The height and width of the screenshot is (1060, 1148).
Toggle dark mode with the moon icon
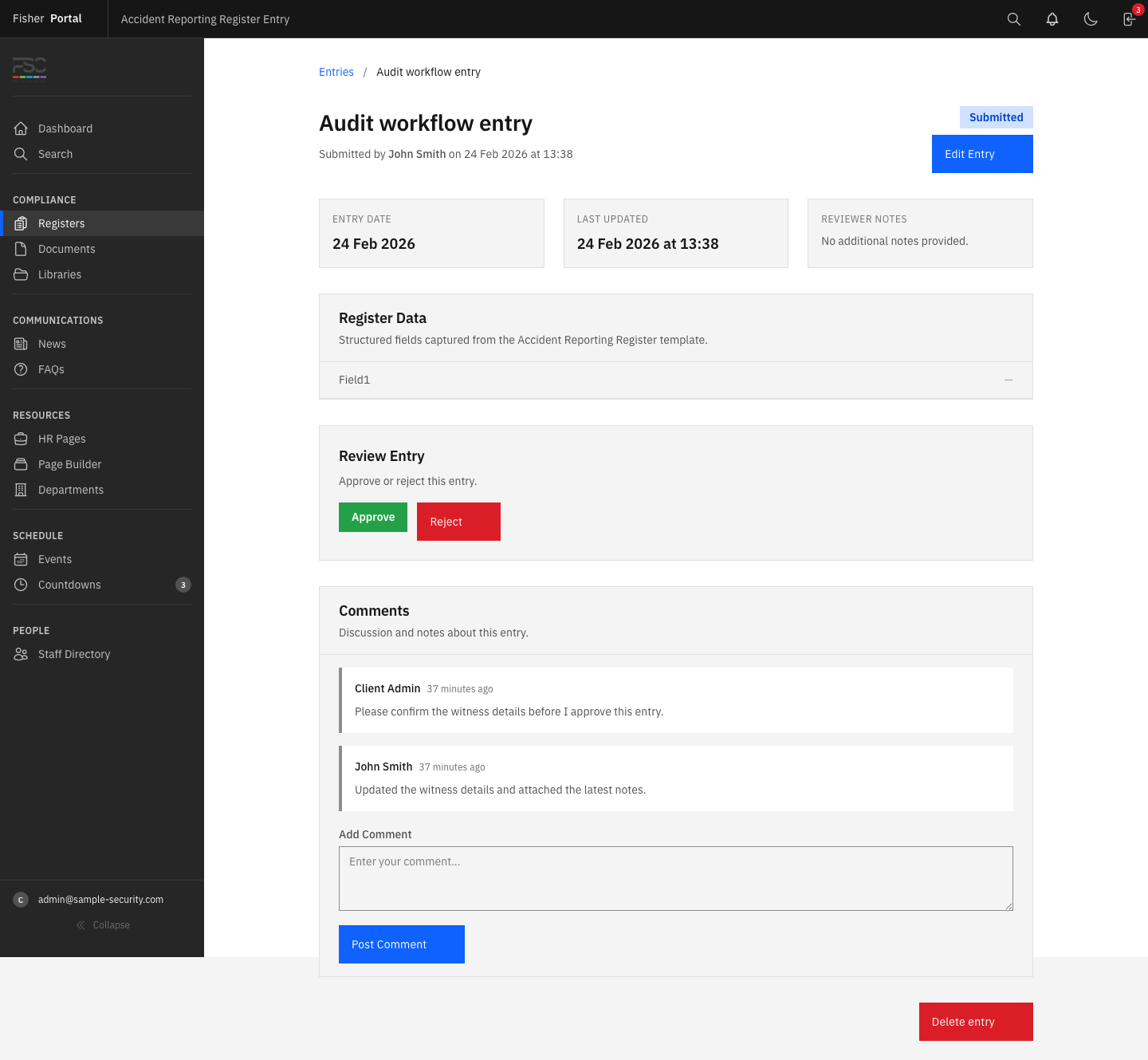tap(1091, 18)
